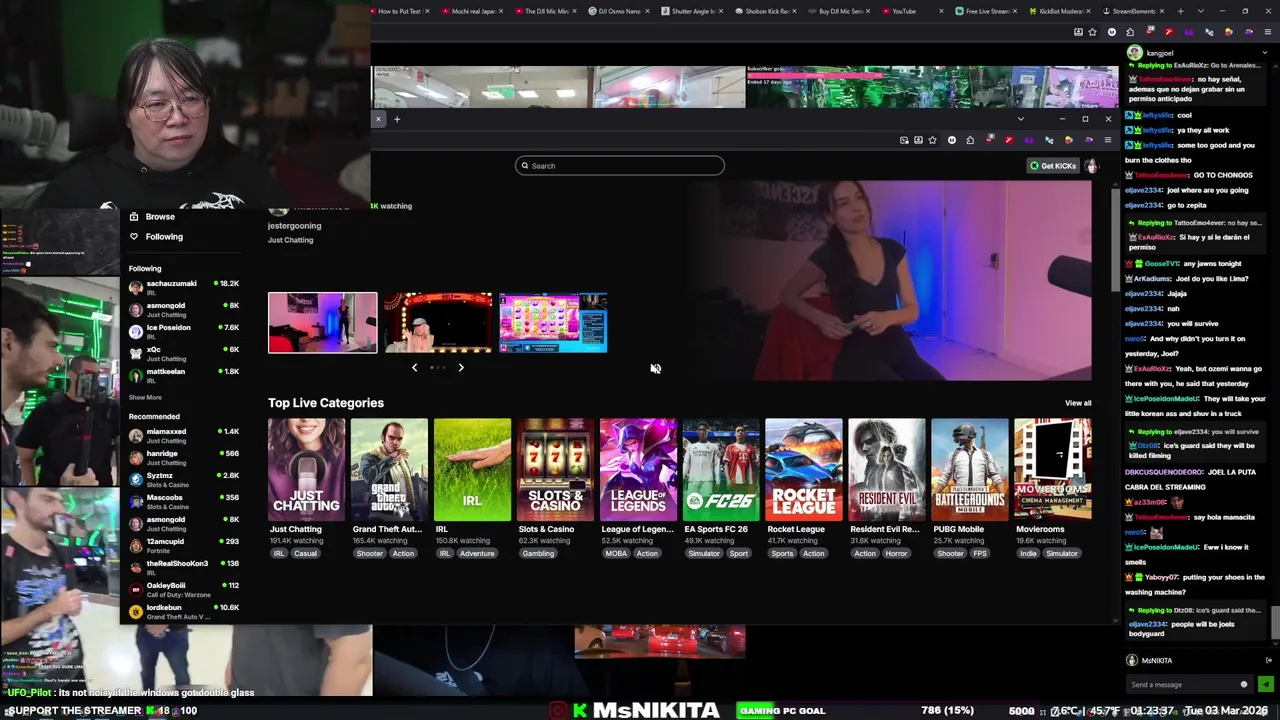
Task: Click the MOBA tag under League of Legends
Action: 616,553
